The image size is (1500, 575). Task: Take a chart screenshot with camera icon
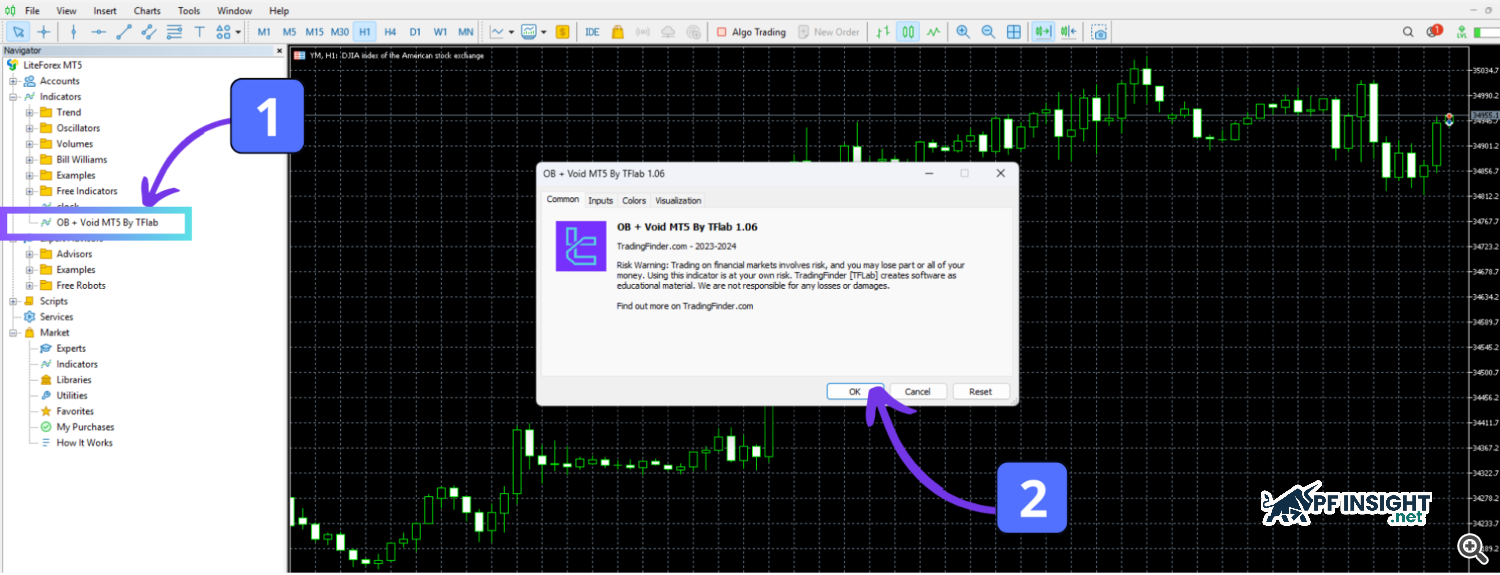[1100, 32]
